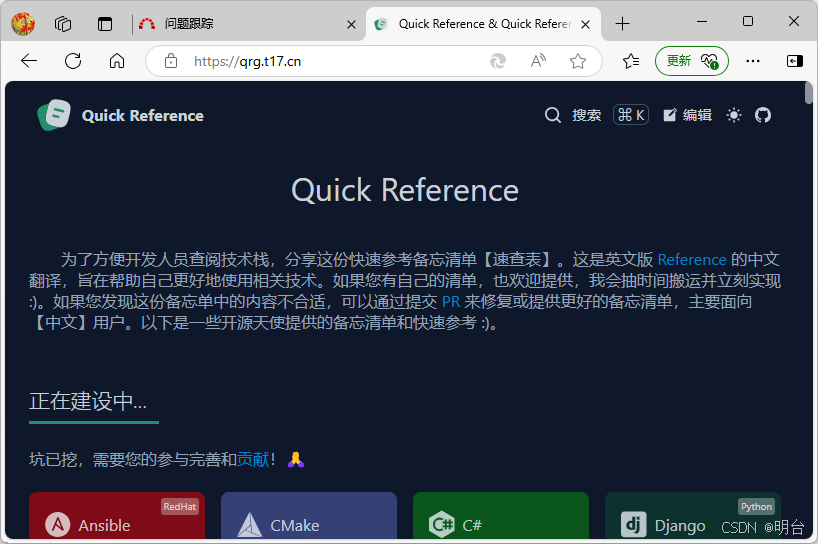Image resolution: width=818 pixels, height=544 pixels.
Task: Click the Python tag on Django card
Action: point(756,506)
